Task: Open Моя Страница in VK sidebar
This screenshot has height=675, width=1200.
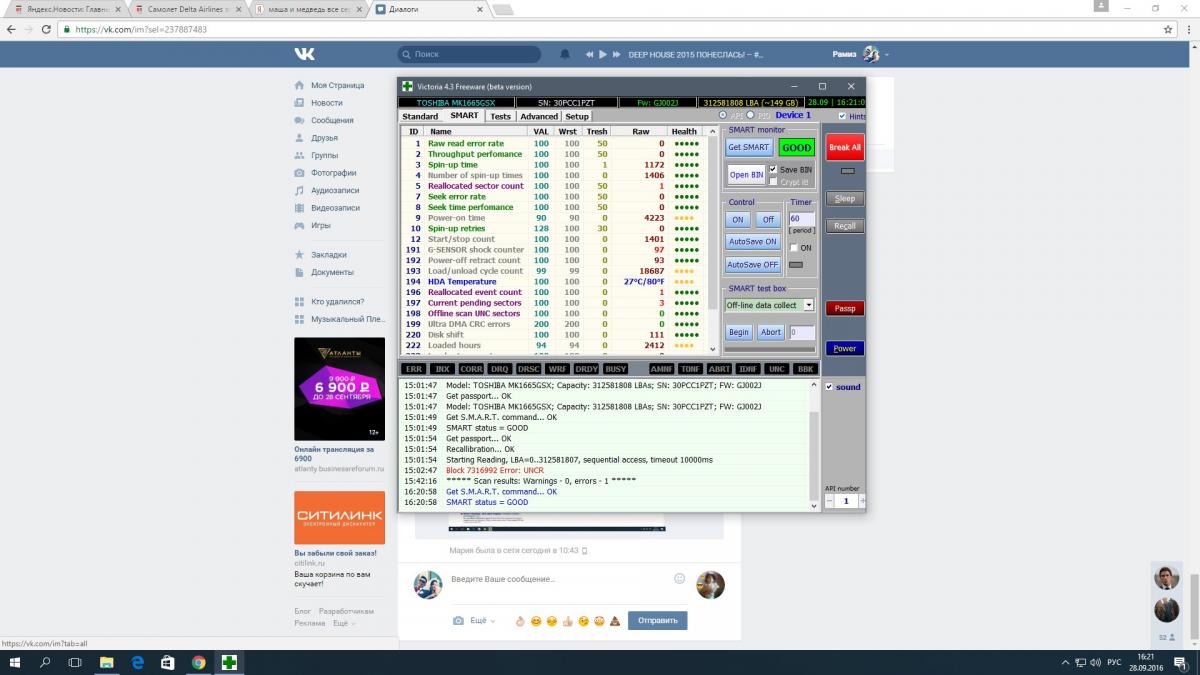Action: 337,85
